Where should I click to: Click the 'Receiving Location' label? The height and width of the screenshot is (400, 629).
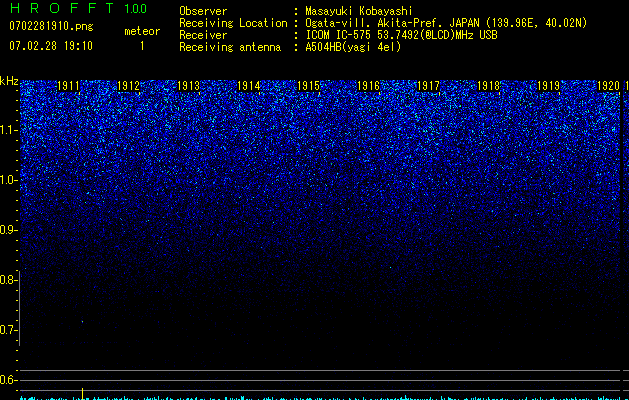(x=233, y=23)
